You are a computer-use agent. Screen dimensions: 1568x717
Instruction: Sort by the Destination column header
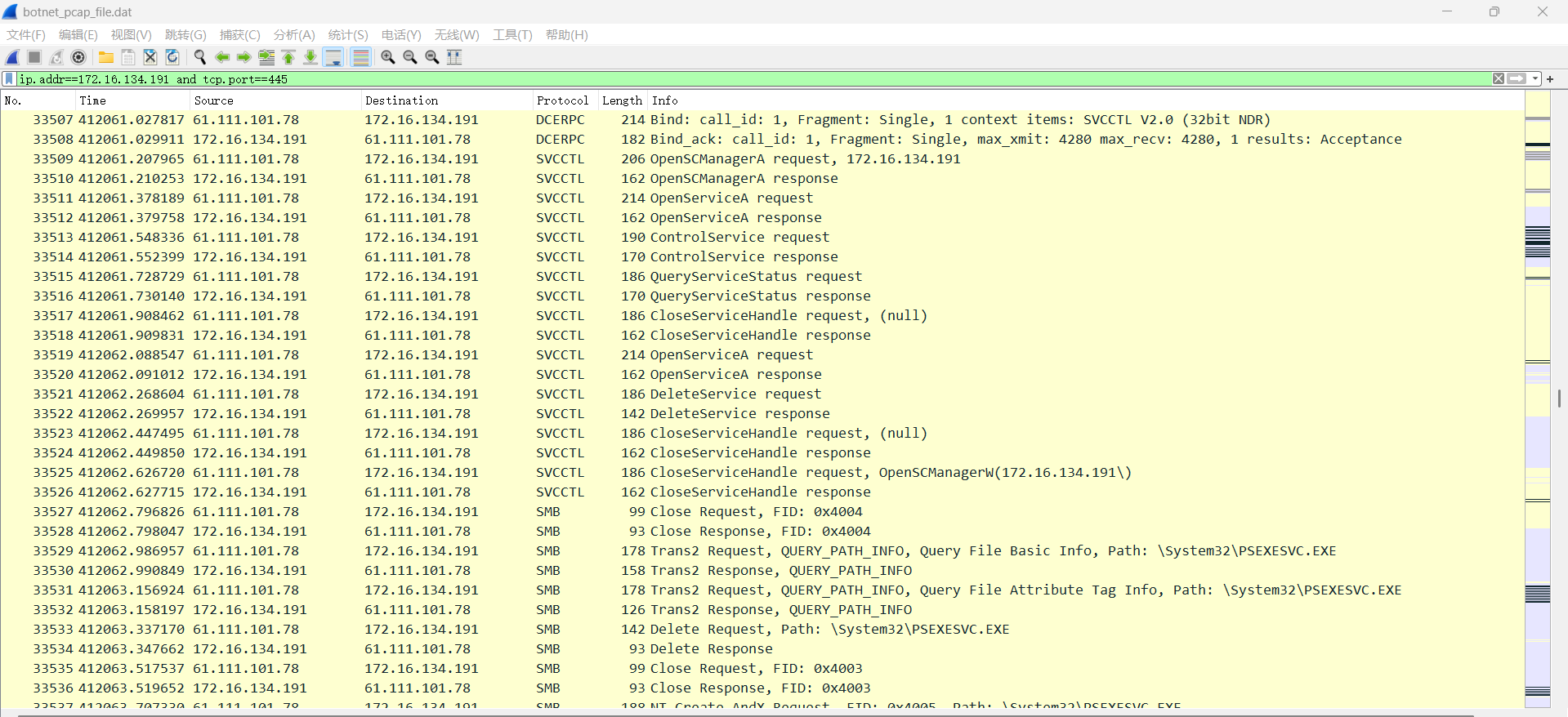[x=447, y=100]
